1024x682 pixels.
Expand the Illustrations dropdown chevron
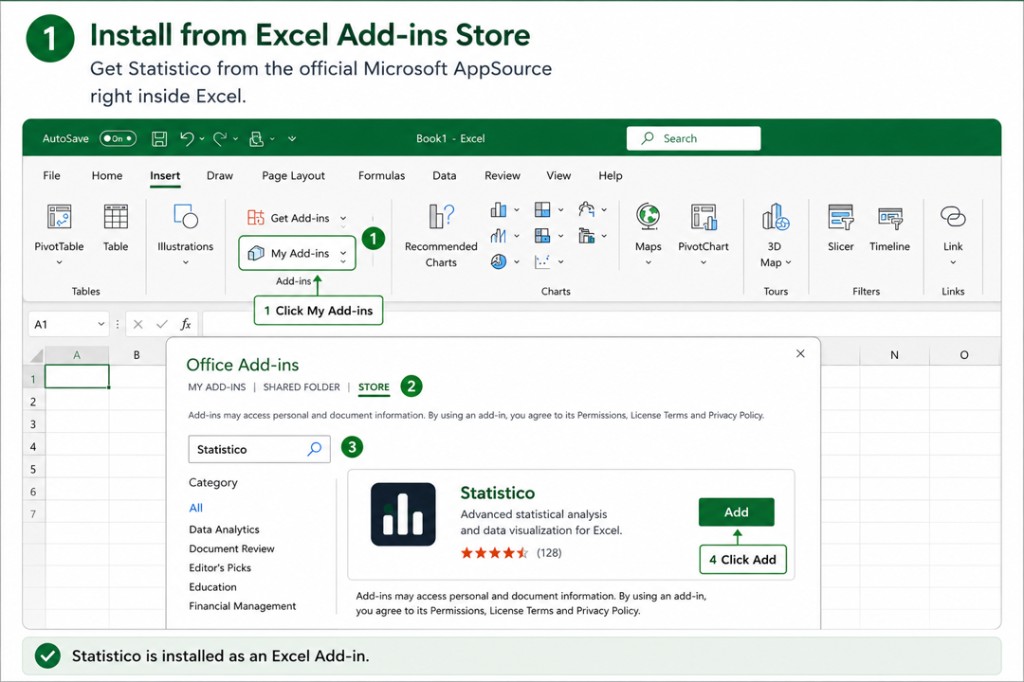pyautogui.click(x=185, y=263)
